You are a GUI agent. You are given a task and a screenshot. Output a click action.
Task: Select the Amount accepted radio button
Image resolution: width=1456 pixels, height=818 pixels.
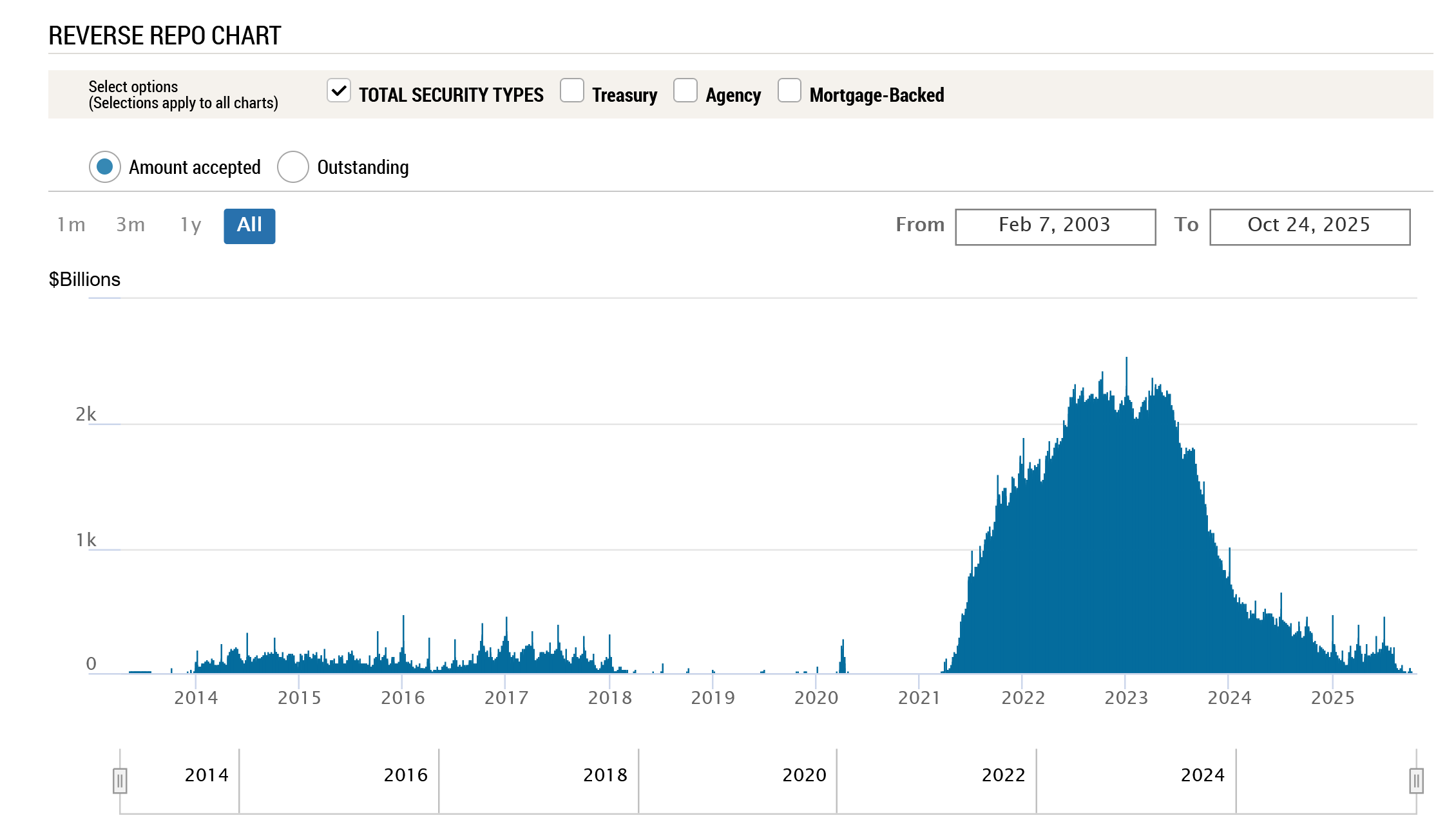coord(105,167)
